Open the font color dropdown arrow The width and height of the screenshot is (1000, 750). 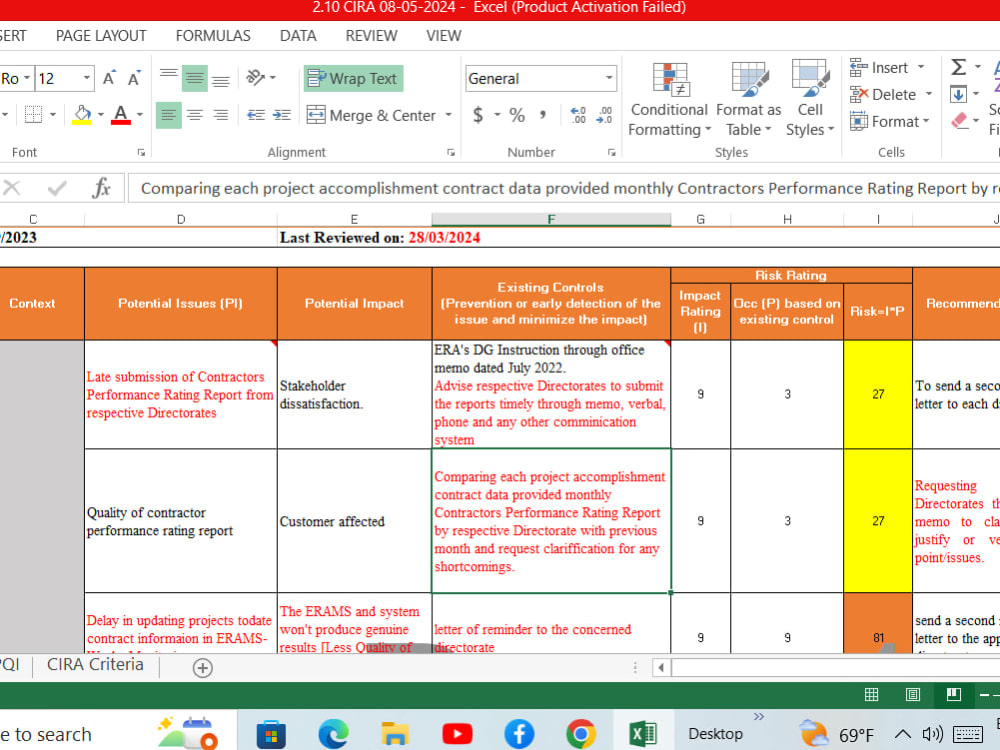coord(140,115)
